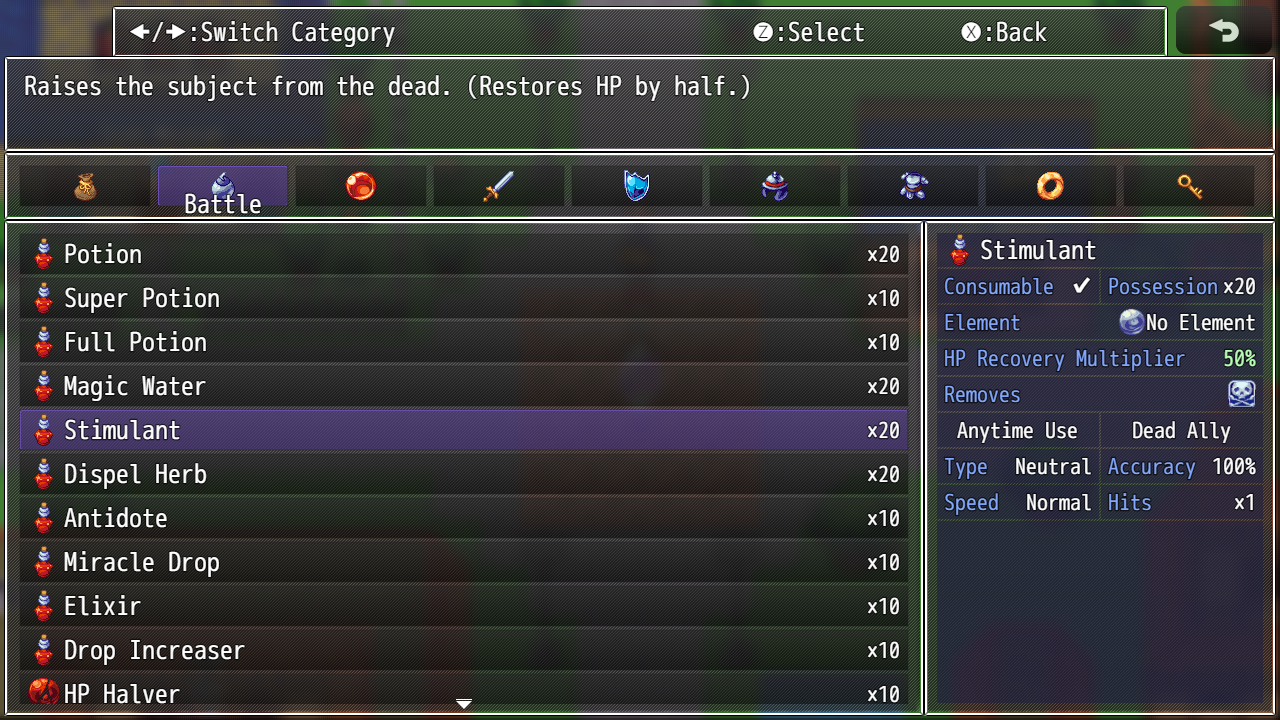Choose Potion from the item list
Image resolution: width=1280 pixels, height=720 pixels.
tap(464, 254)
